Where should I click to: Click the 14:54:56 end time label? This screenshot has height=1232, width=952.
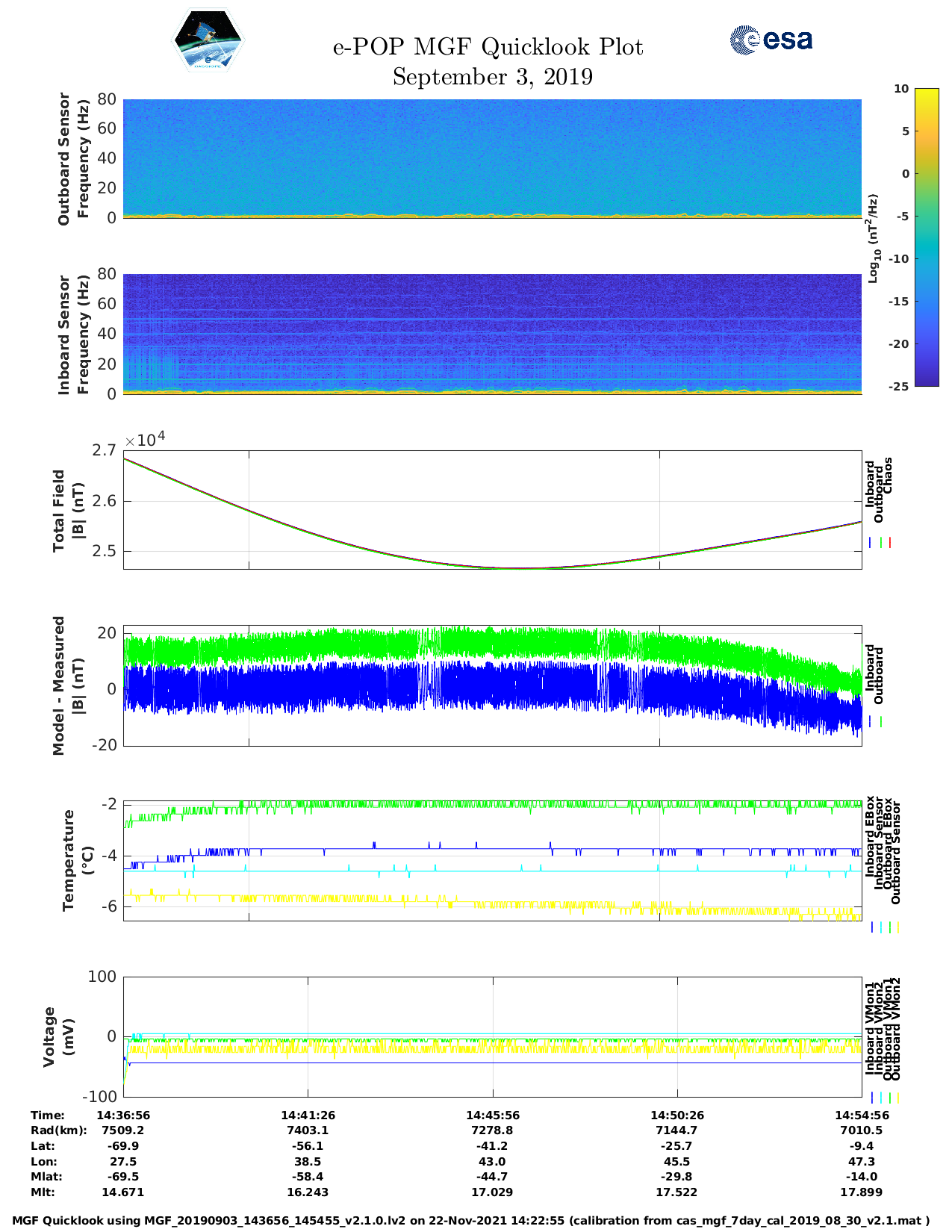pos(861,1116)
